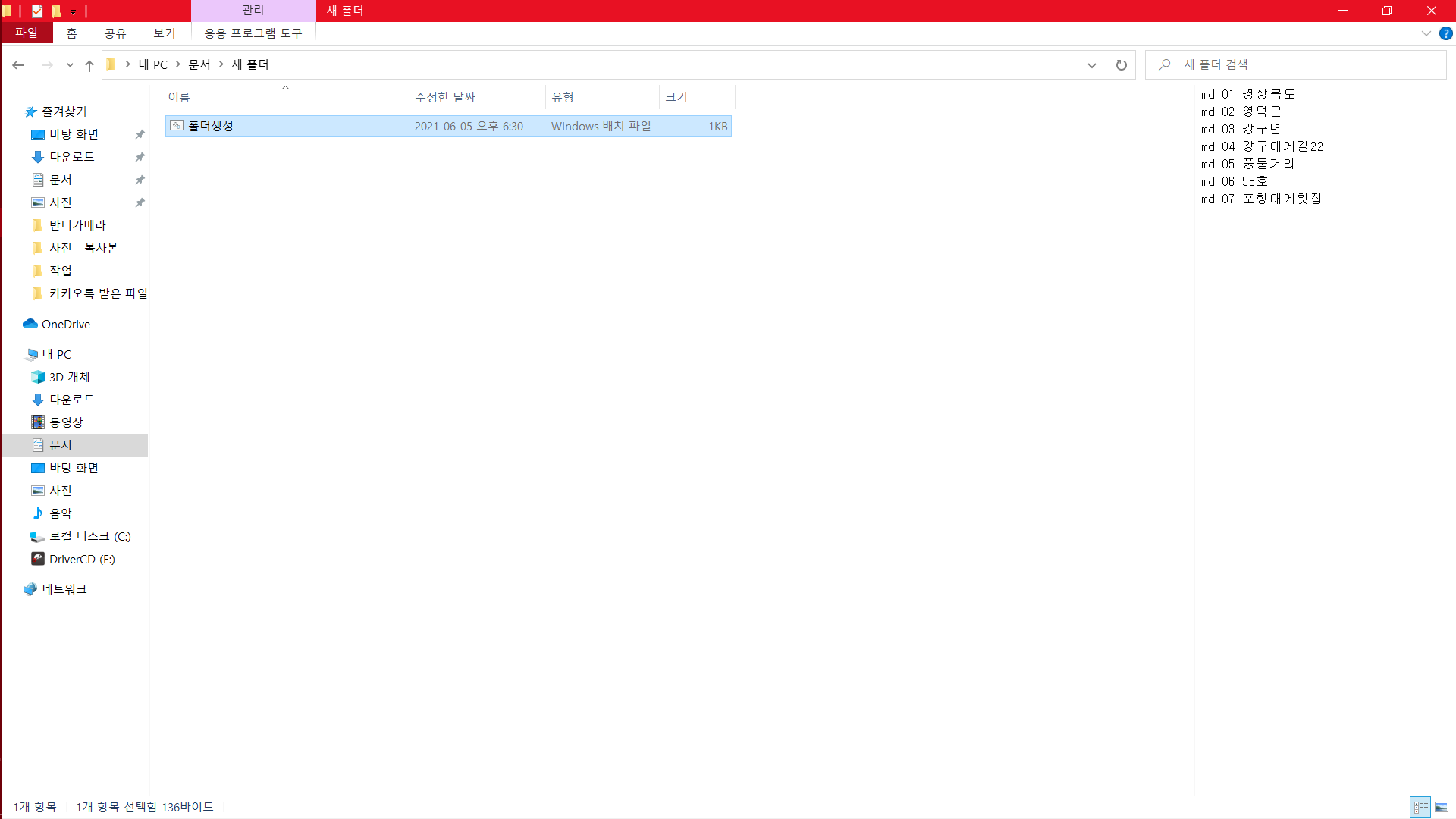The image size is (1456, 819).
Task: Open 바탕 화면 under 내 PC
Action: pyautogui.click(x=74, y=468)
